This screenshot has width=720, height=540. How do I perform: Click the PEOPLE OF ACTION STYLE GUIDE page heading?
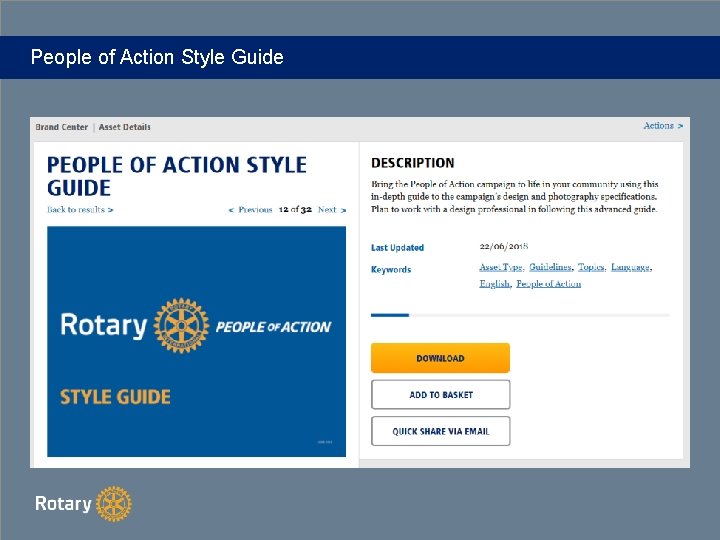coord(177,176)
